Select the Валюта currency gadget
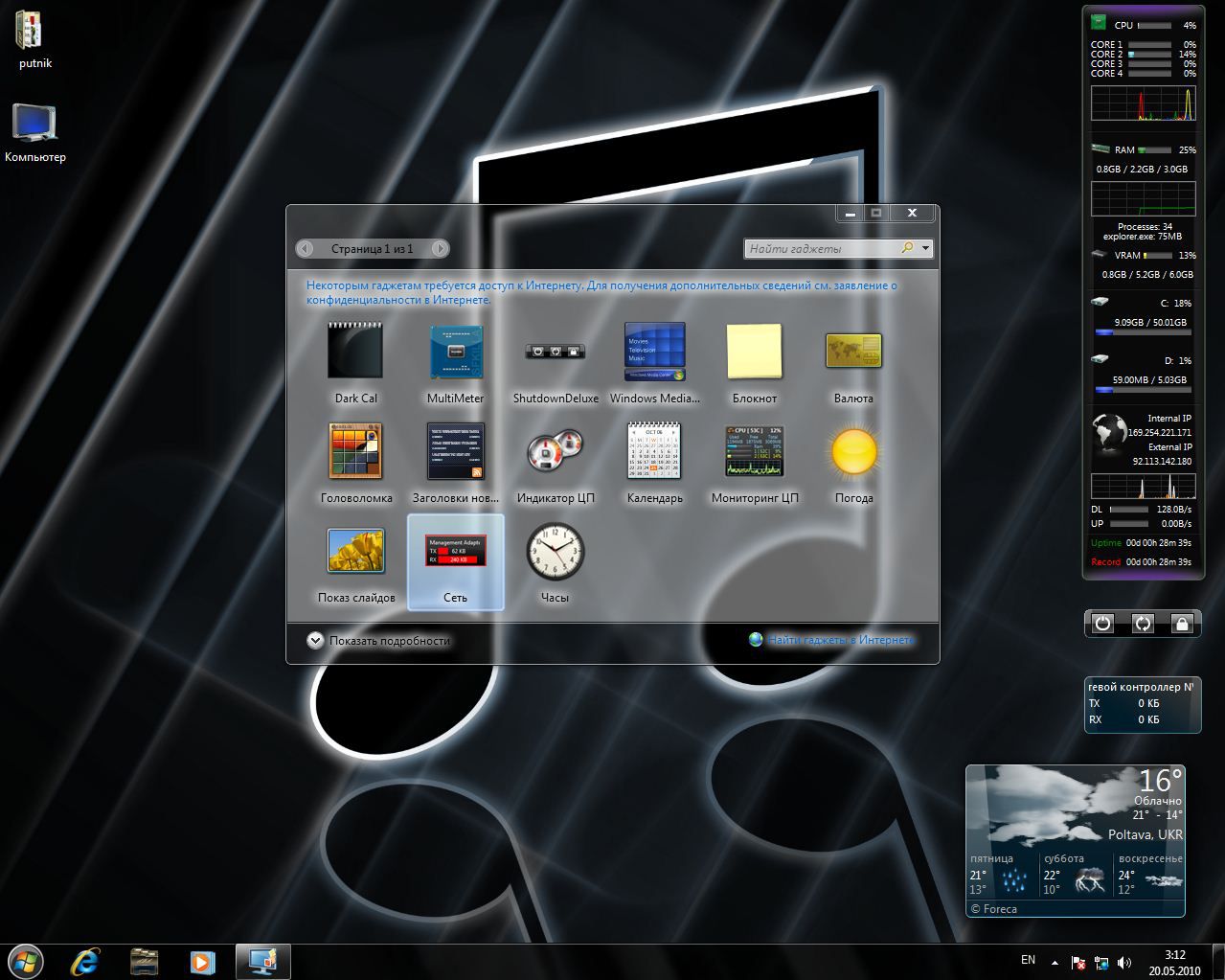Screen dimensions: 1225x980 (853, 351)
